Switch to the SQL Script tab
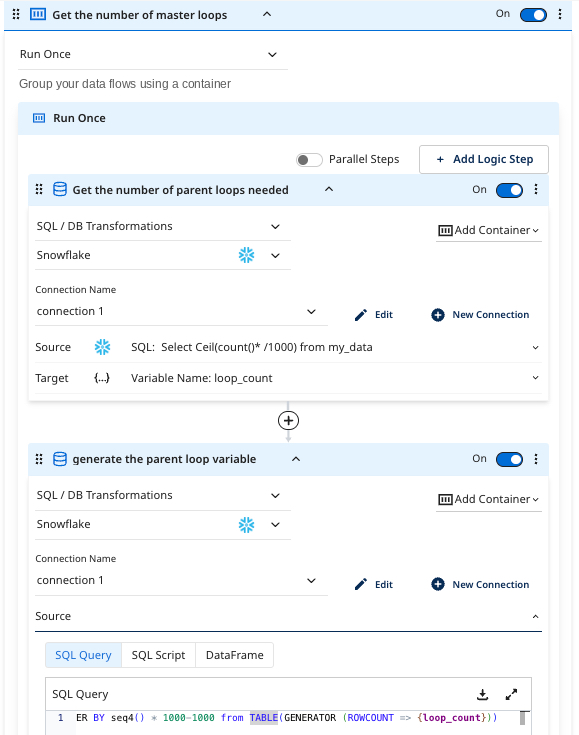Image resolution: width=579 pixels, height=735 pixels. pos(158,655)
